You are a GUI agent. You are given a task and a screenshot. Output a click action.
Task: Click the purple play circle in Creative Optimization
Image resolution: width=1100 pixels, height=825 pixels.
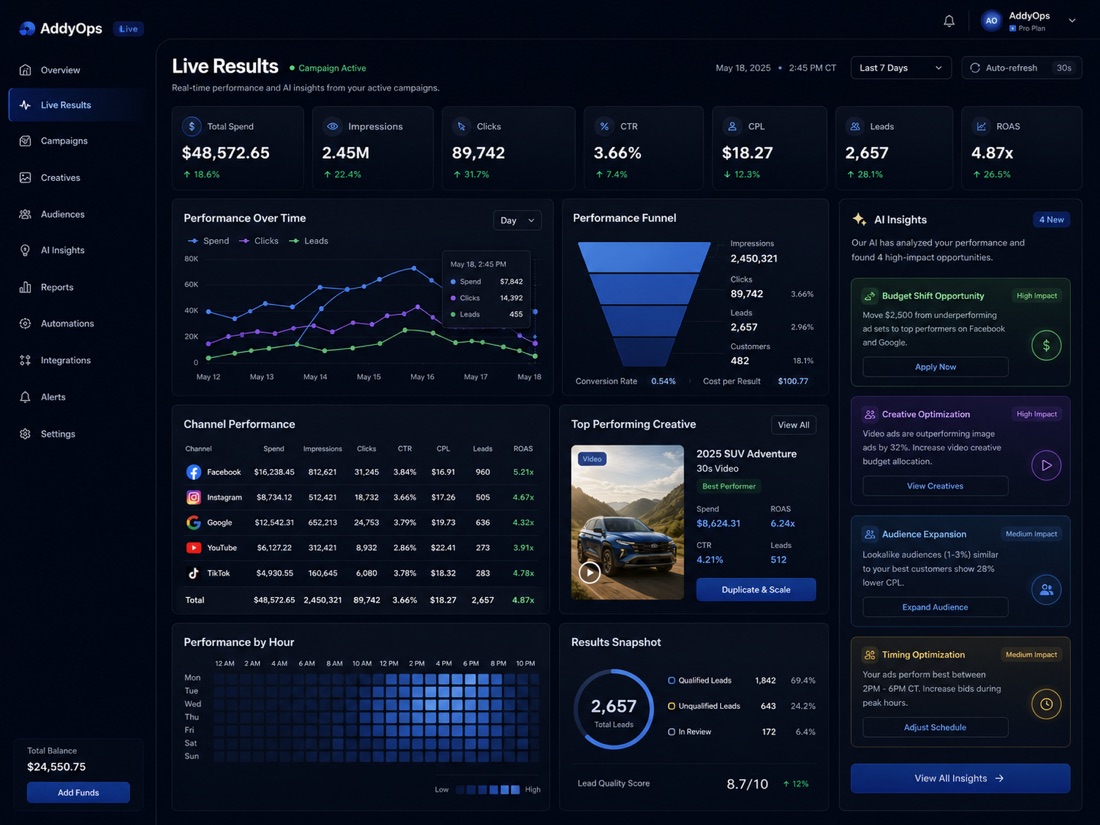(x=1046, y=465)
